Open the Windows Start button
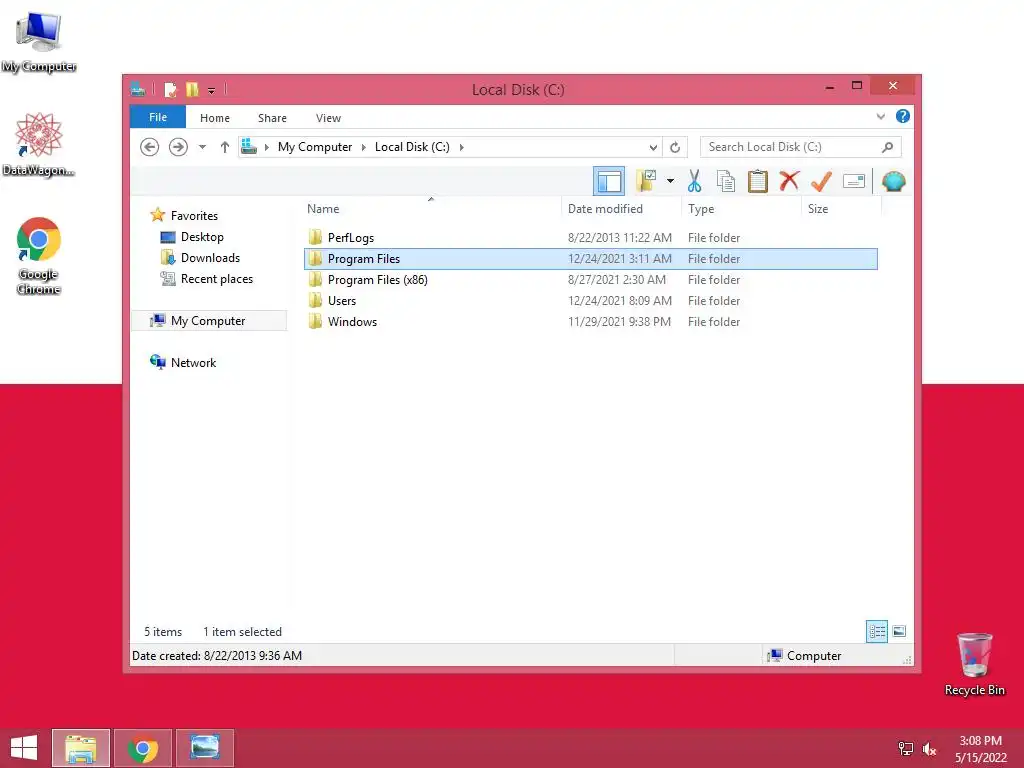This screenshot has height=768, width=1024. point(24,748)
